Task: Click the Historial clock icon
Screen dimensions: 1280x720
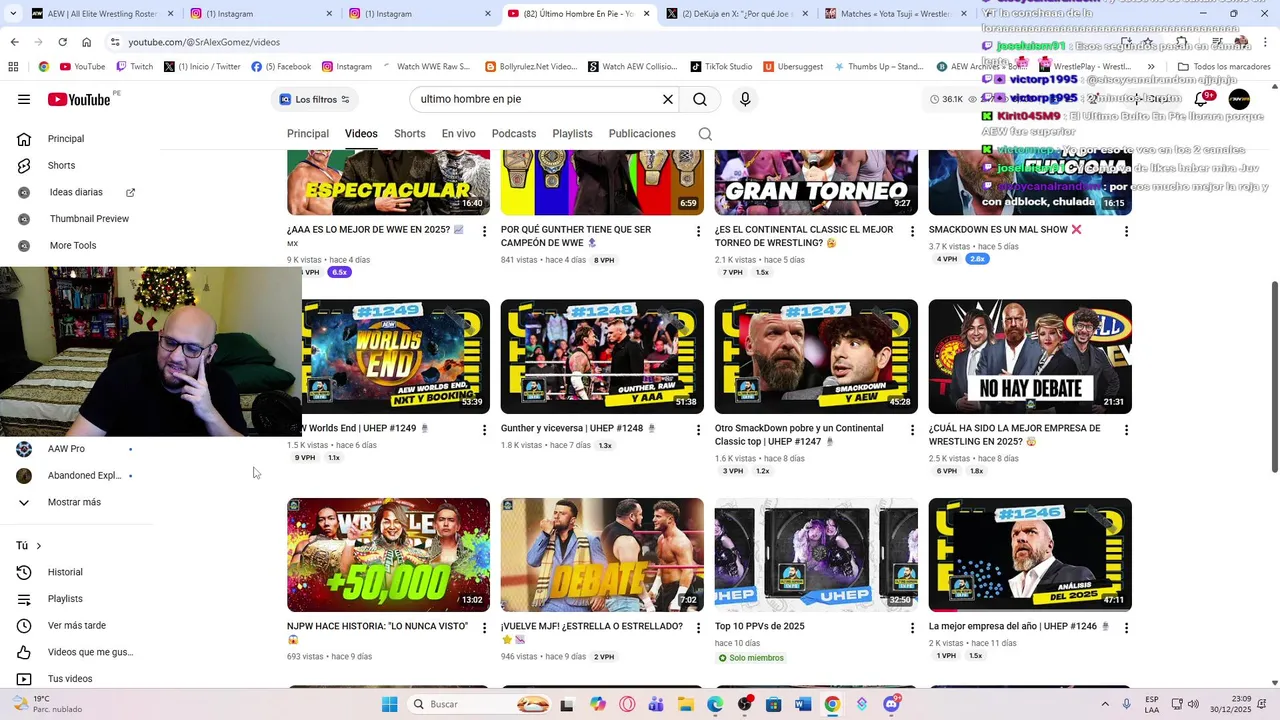Action: [x=24, y=572]
